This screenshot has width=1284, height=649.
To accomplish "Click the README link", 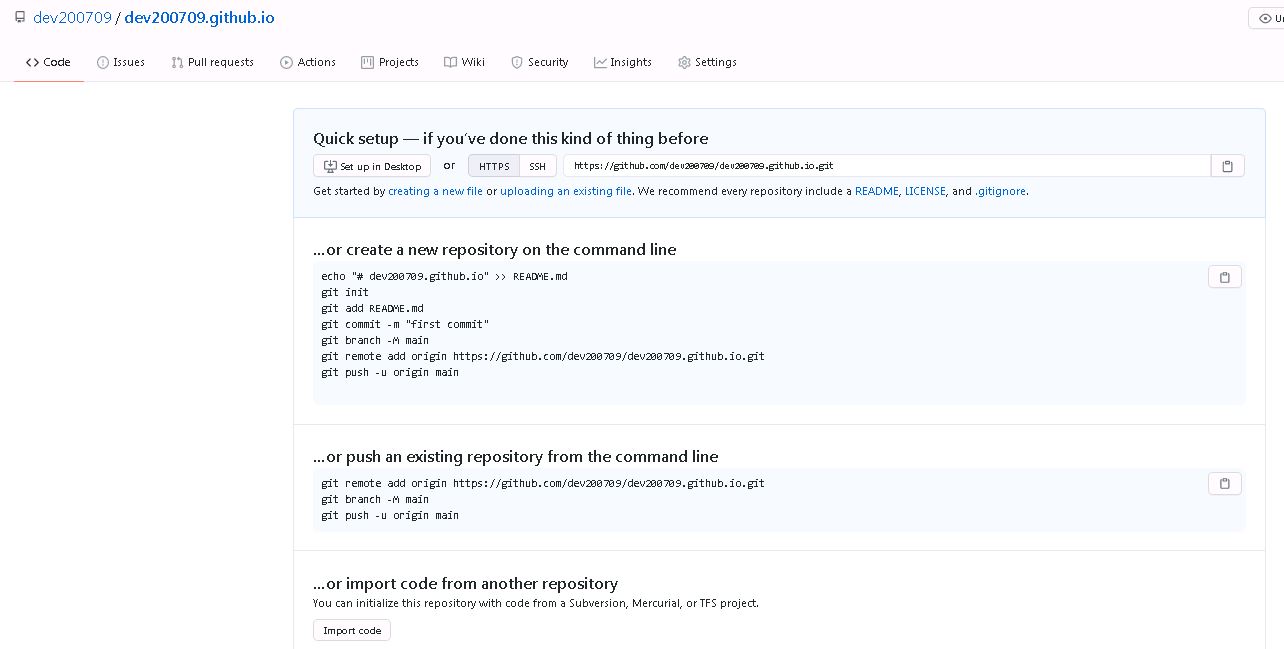I will [877, 191].
